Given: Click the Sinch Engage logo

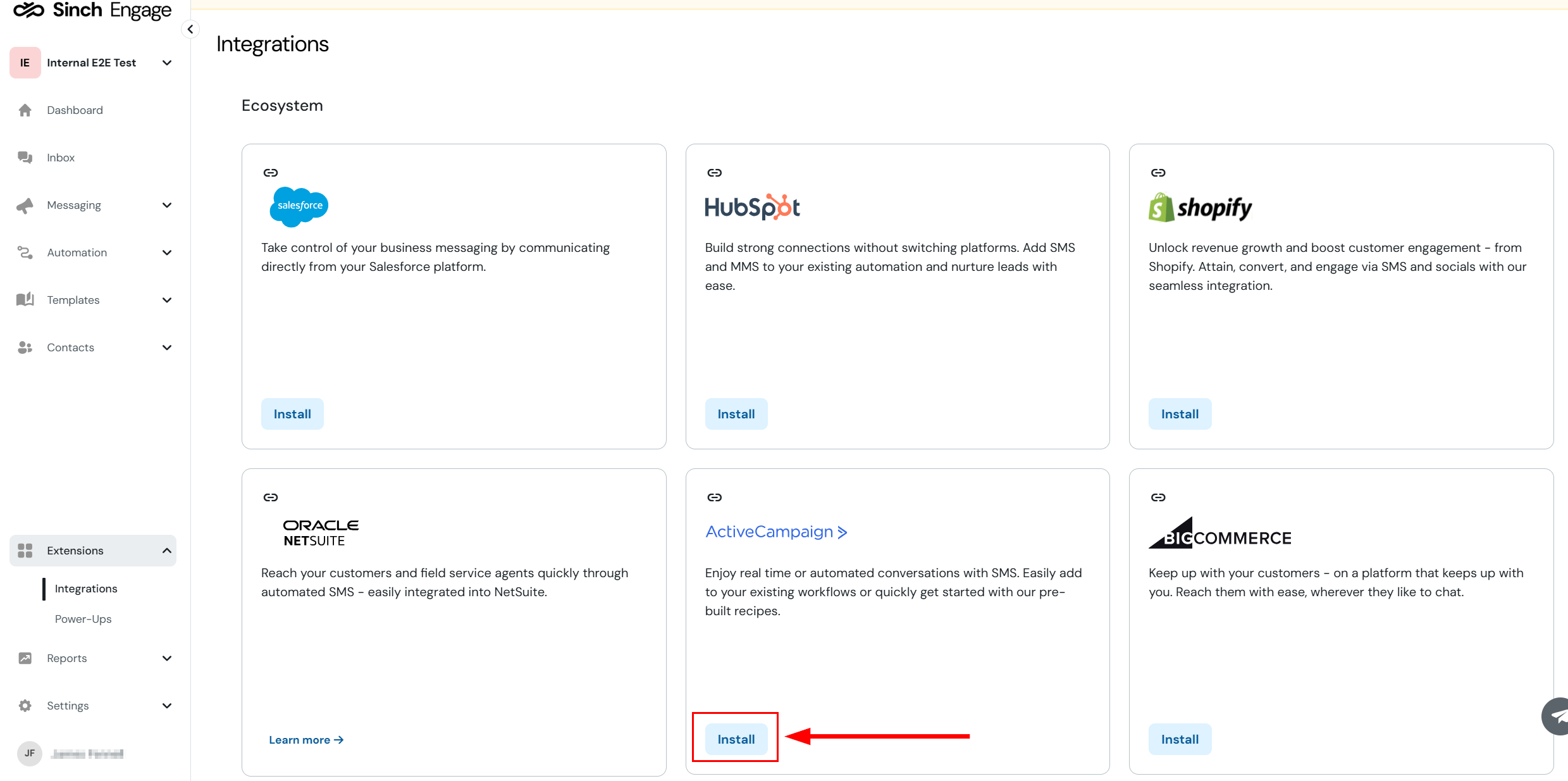Looking at the screenshot, I should click(92, 10).
